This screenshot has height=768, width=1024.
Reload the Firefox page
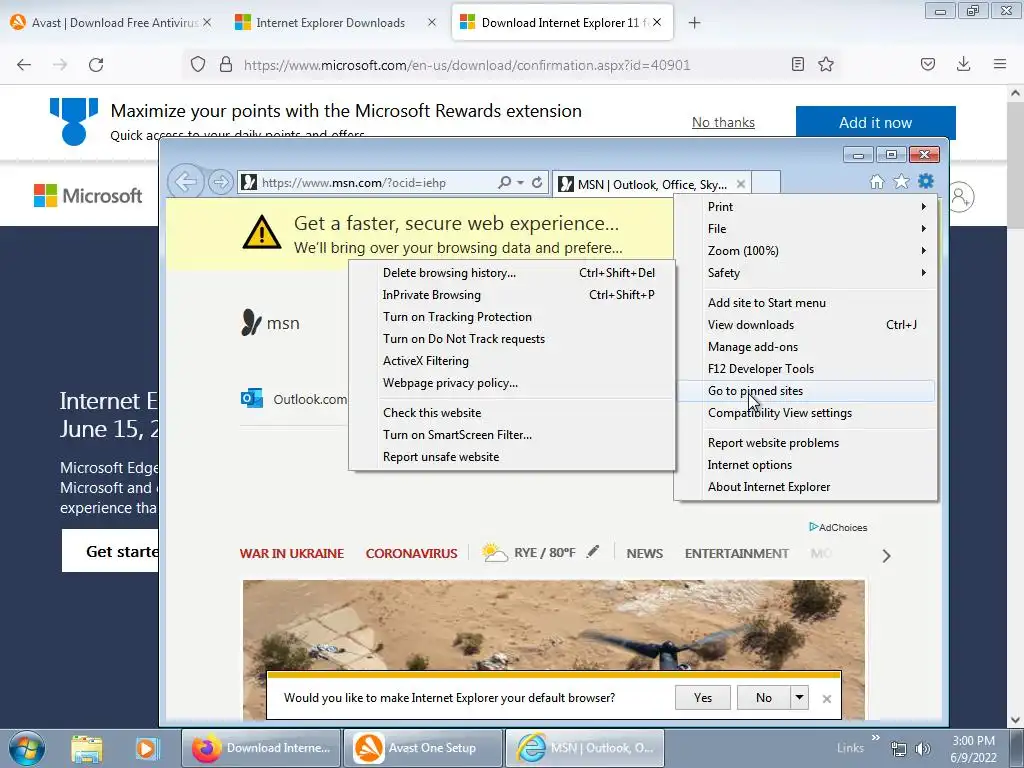[x=96, y=65]
